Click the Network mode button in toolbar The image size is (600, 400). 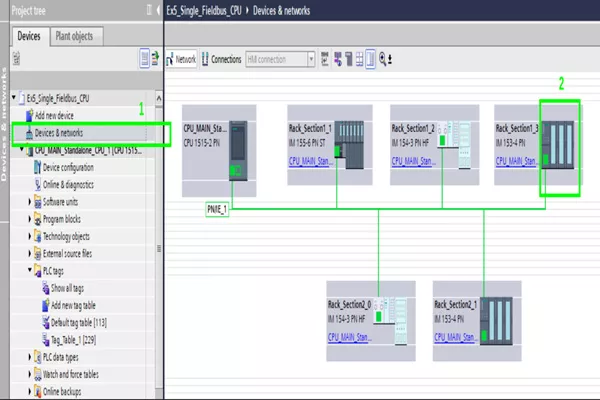pos(182,59)
